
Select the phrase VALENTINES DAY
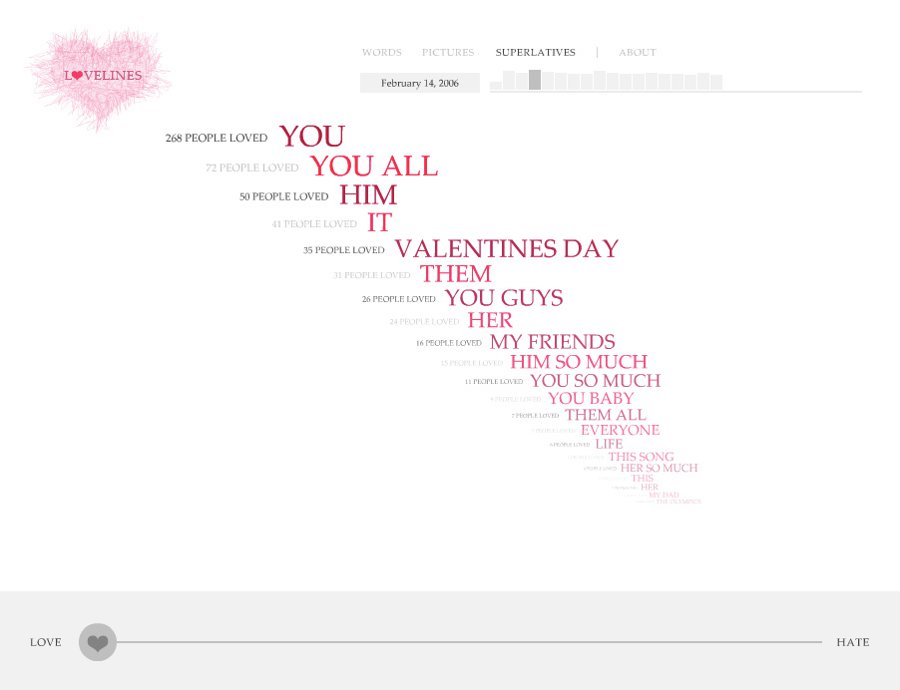point(506,249)
